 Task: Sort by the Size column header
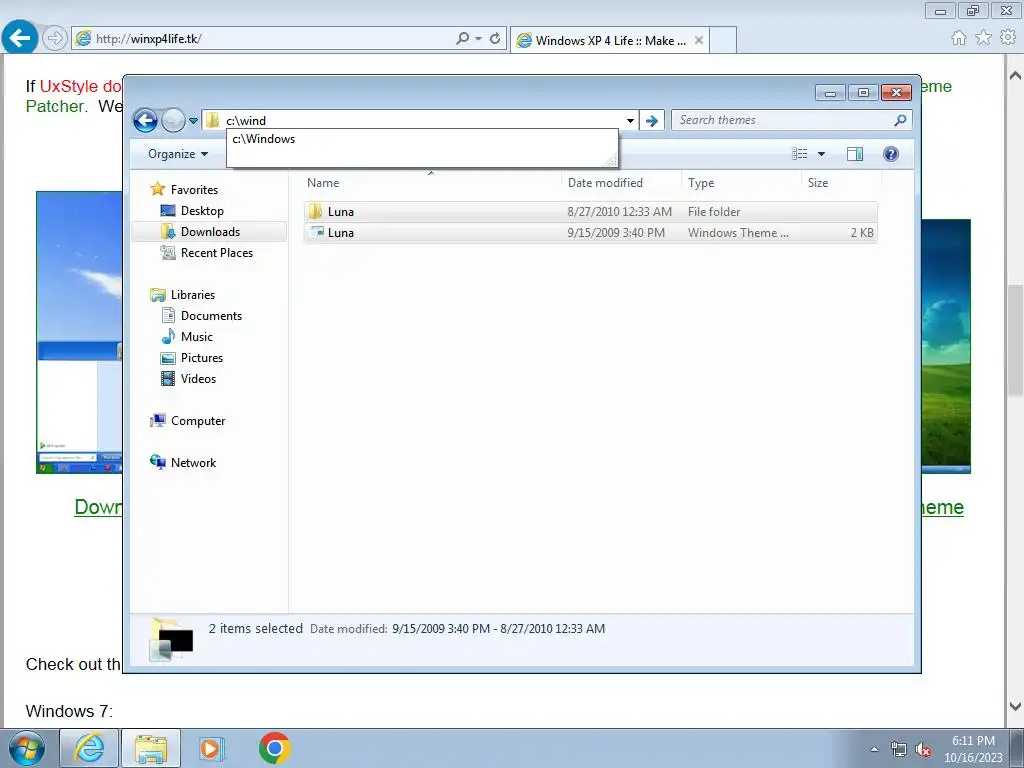841,183
